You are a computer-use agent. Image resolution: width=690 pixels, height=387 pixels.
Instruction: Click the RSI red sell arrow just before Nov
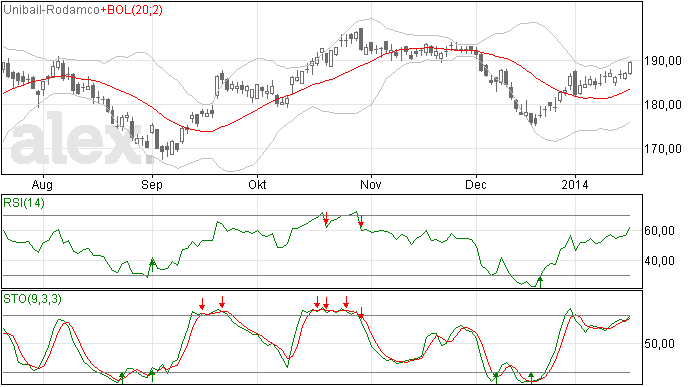(361, 221)
